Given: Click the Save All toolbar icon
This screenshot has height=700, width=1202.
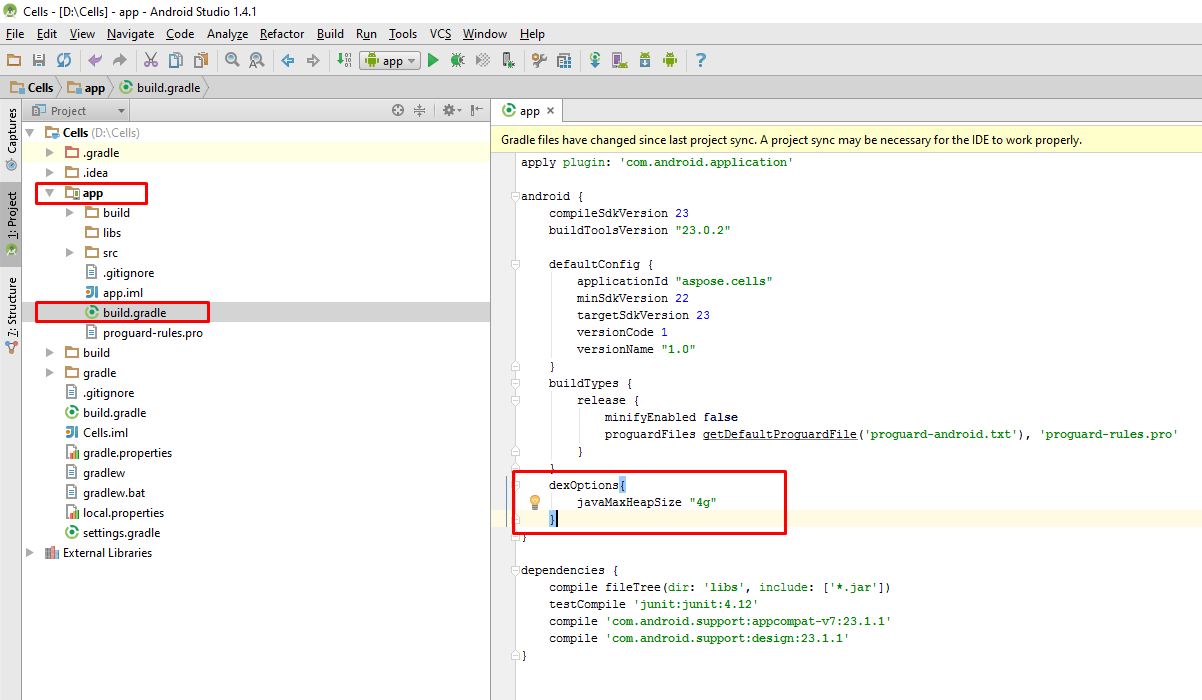Looking at the screenshot, I should pyautogui.click(x=39, y=60).
